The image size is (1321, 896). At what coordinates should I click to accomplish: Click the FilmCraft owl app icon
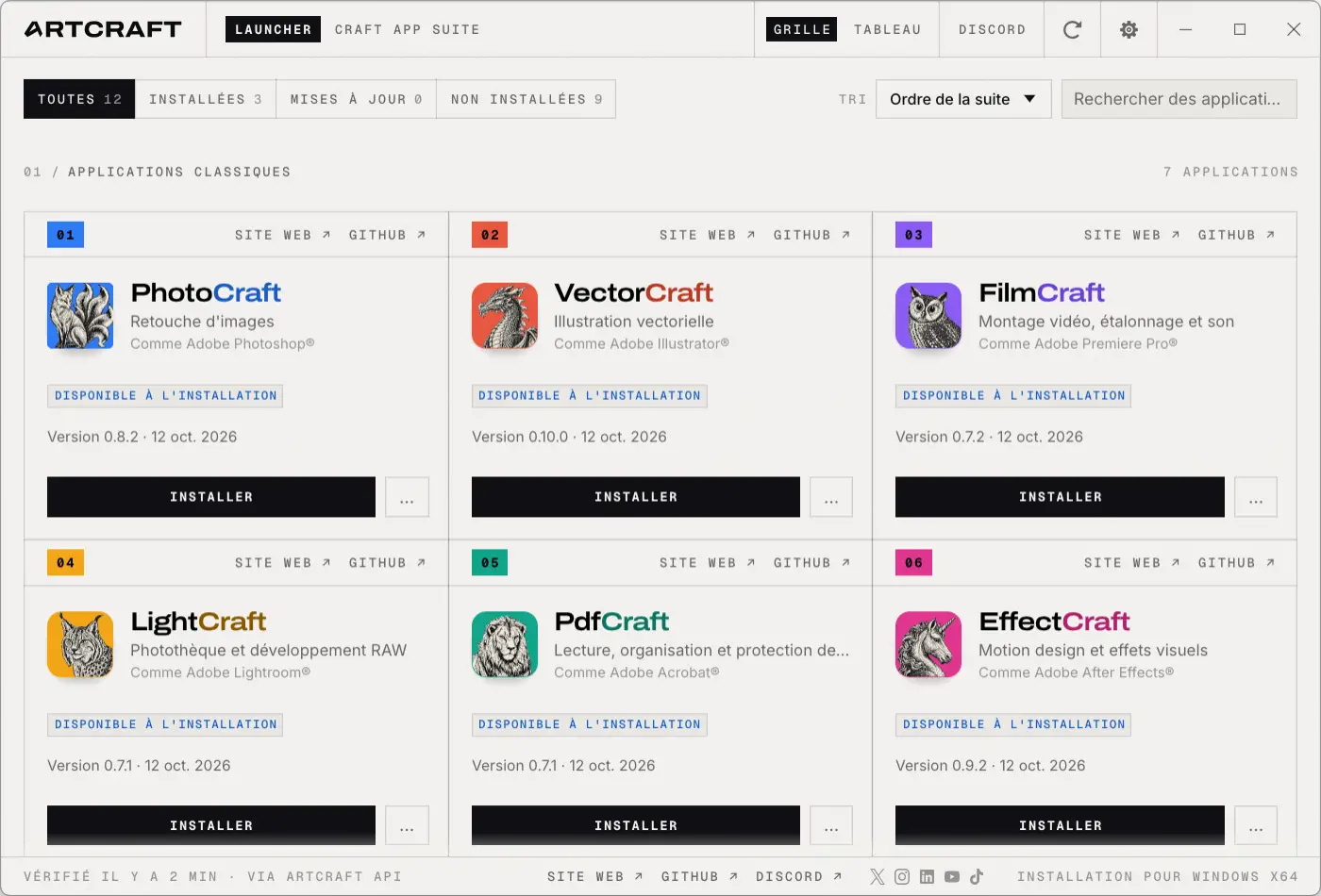(x=928, y=316)
